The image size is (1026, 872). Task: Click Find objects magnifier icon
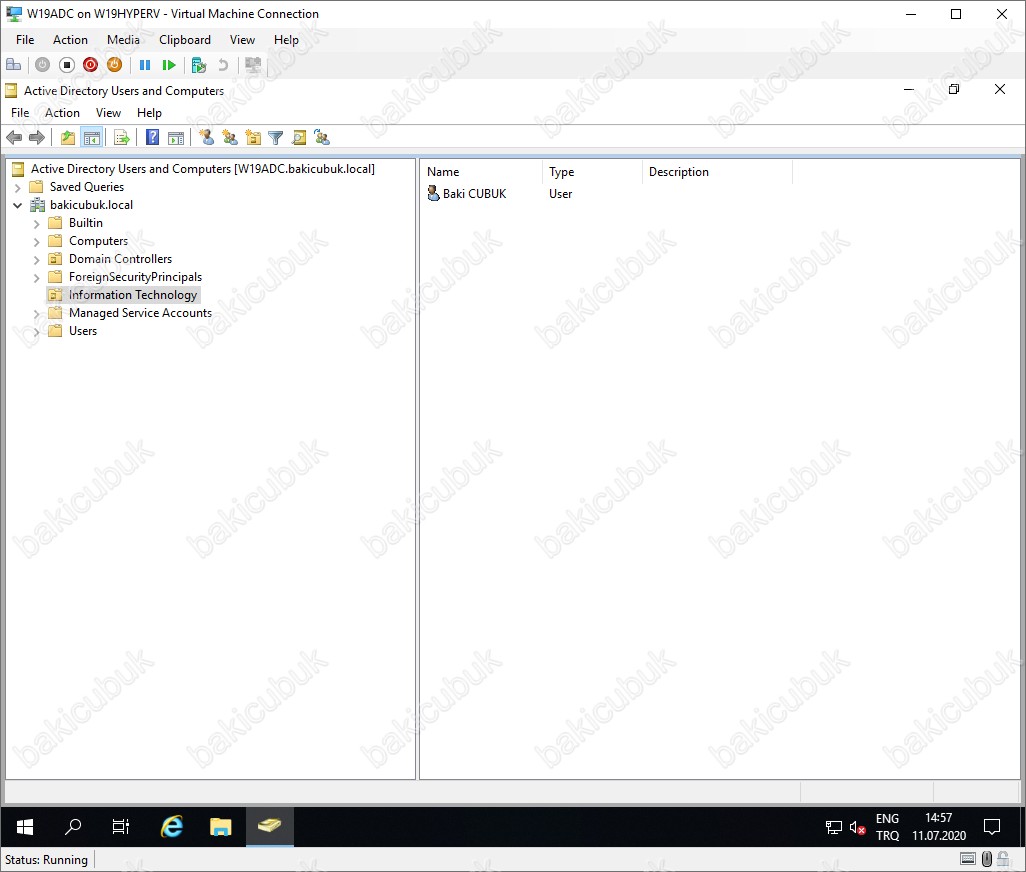(299, 137)
